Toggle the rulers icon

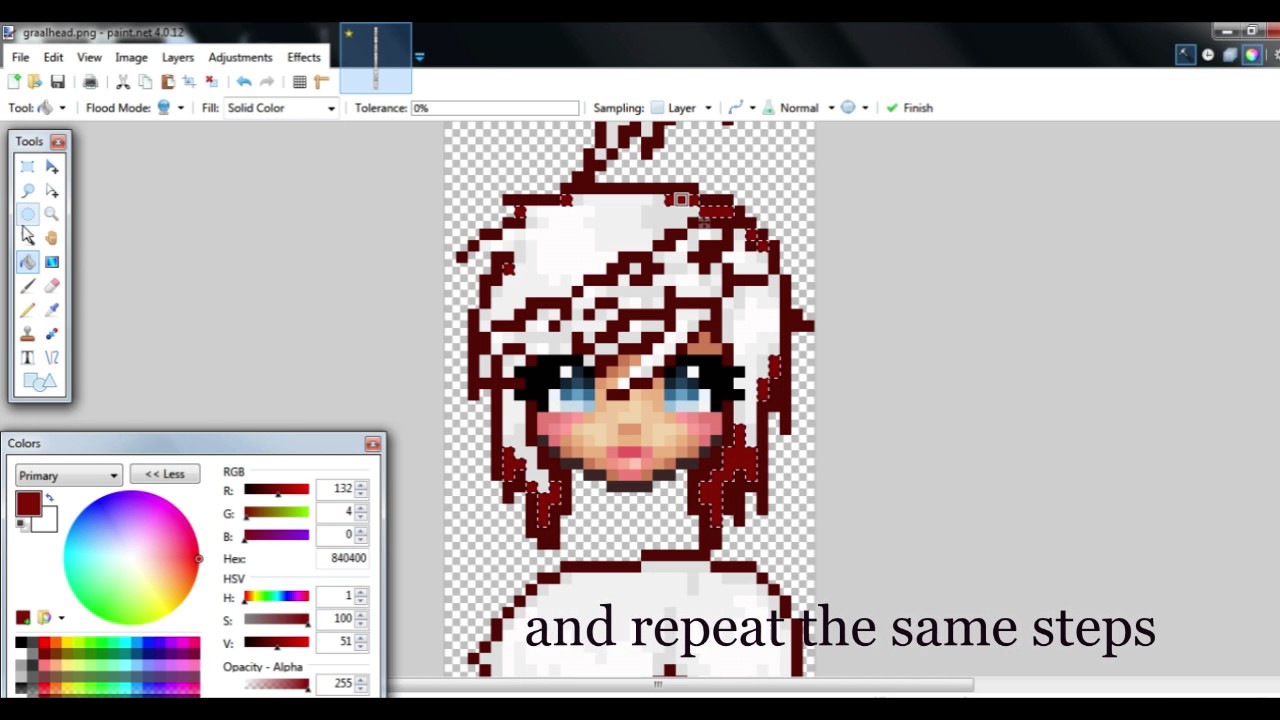(321, 82)
